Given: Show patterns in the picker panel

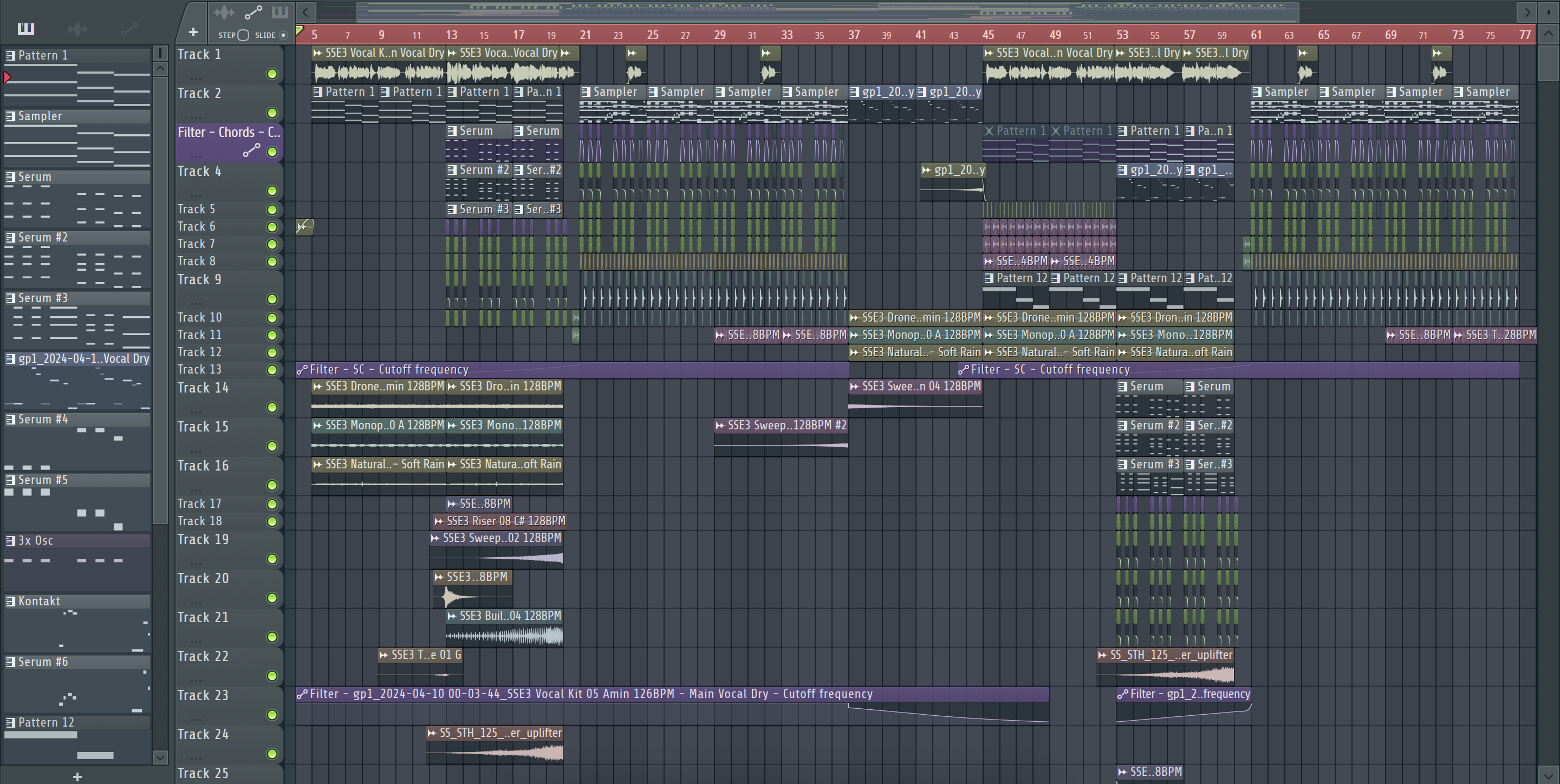Looking at the screenshot, I should tap(25, 29).
